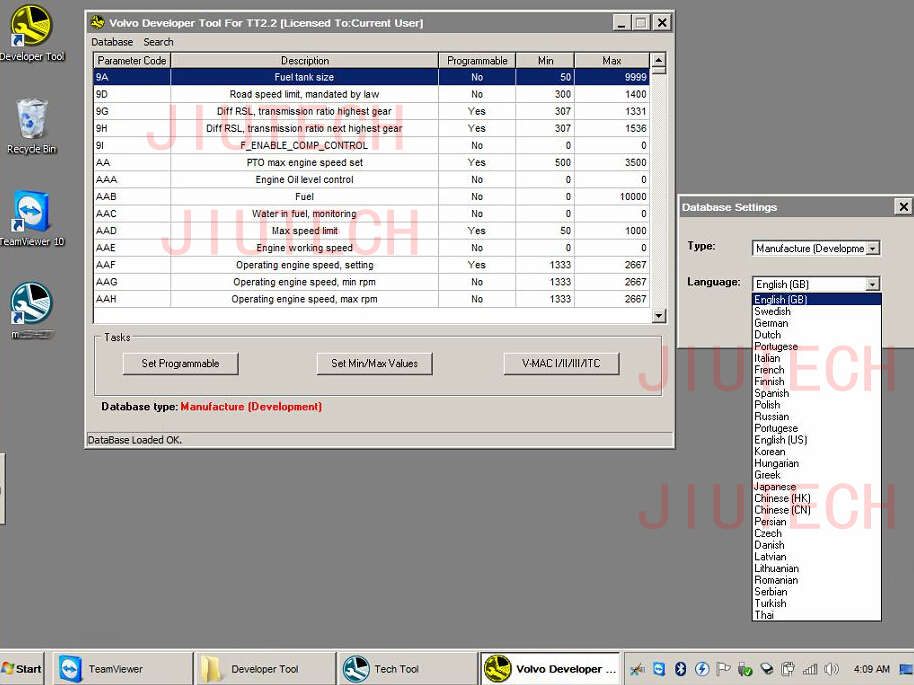Pick Chinese (HK) from the language list
The width and height of the screenshot is (914, 685).
click(x=817, y=498)
